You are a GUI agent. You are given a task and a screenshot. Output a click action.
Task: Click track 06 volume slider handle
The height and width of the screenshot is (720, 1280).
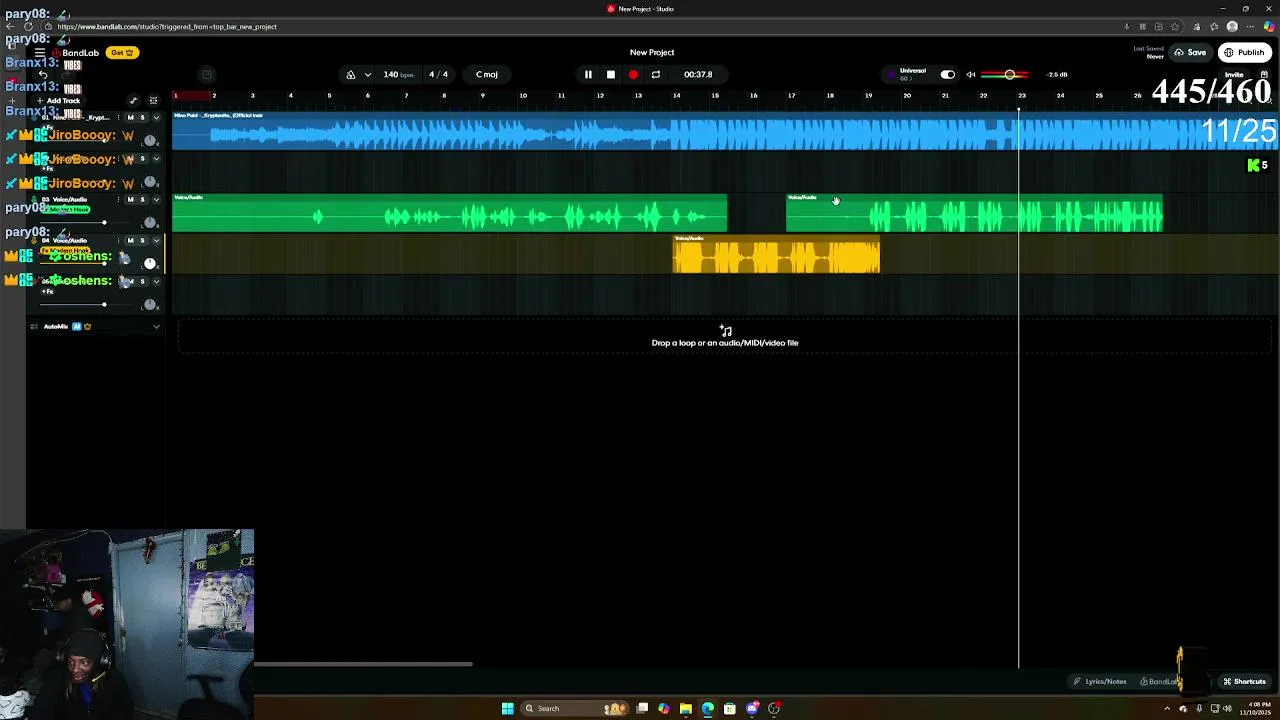104,305
